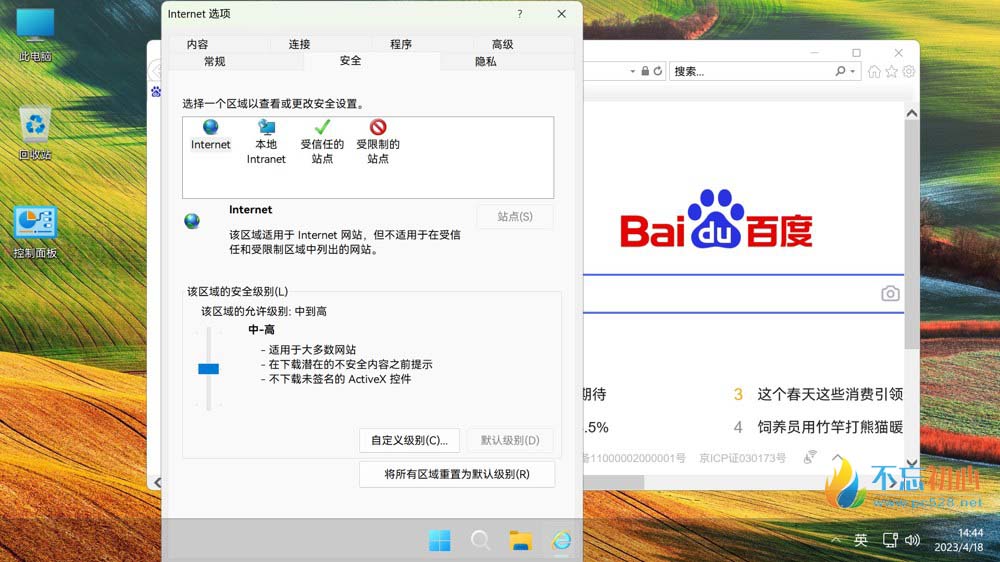
Task: Click the 自定义级别(C)... button
Action: tap(409, 440)
